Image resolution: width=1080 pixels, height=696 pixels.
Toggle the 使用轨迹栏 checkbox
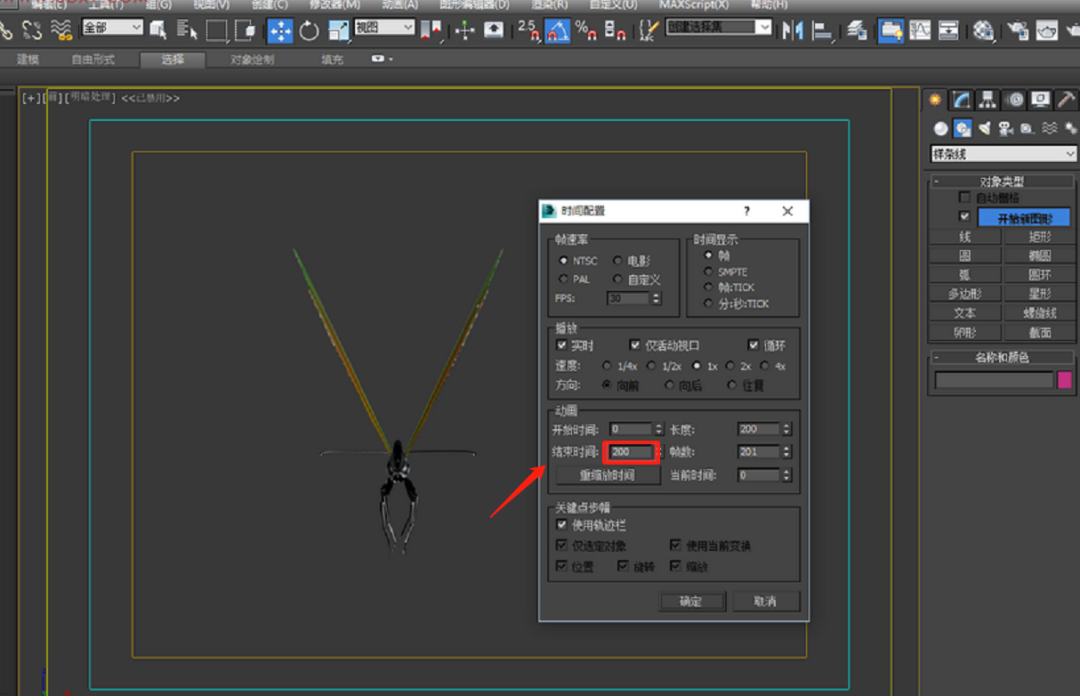tap(562, 525)
